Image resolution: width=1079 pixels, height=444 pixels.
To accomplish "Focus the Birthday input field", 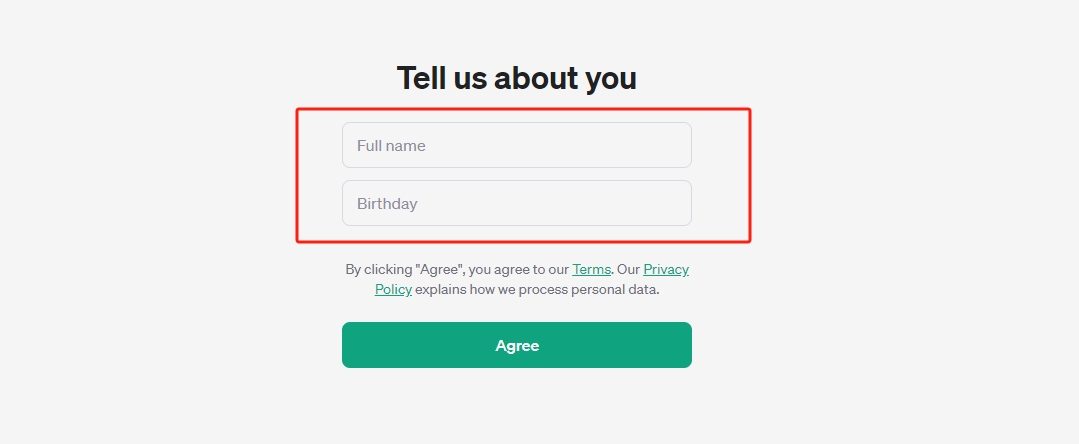I will tap(516, 203).
